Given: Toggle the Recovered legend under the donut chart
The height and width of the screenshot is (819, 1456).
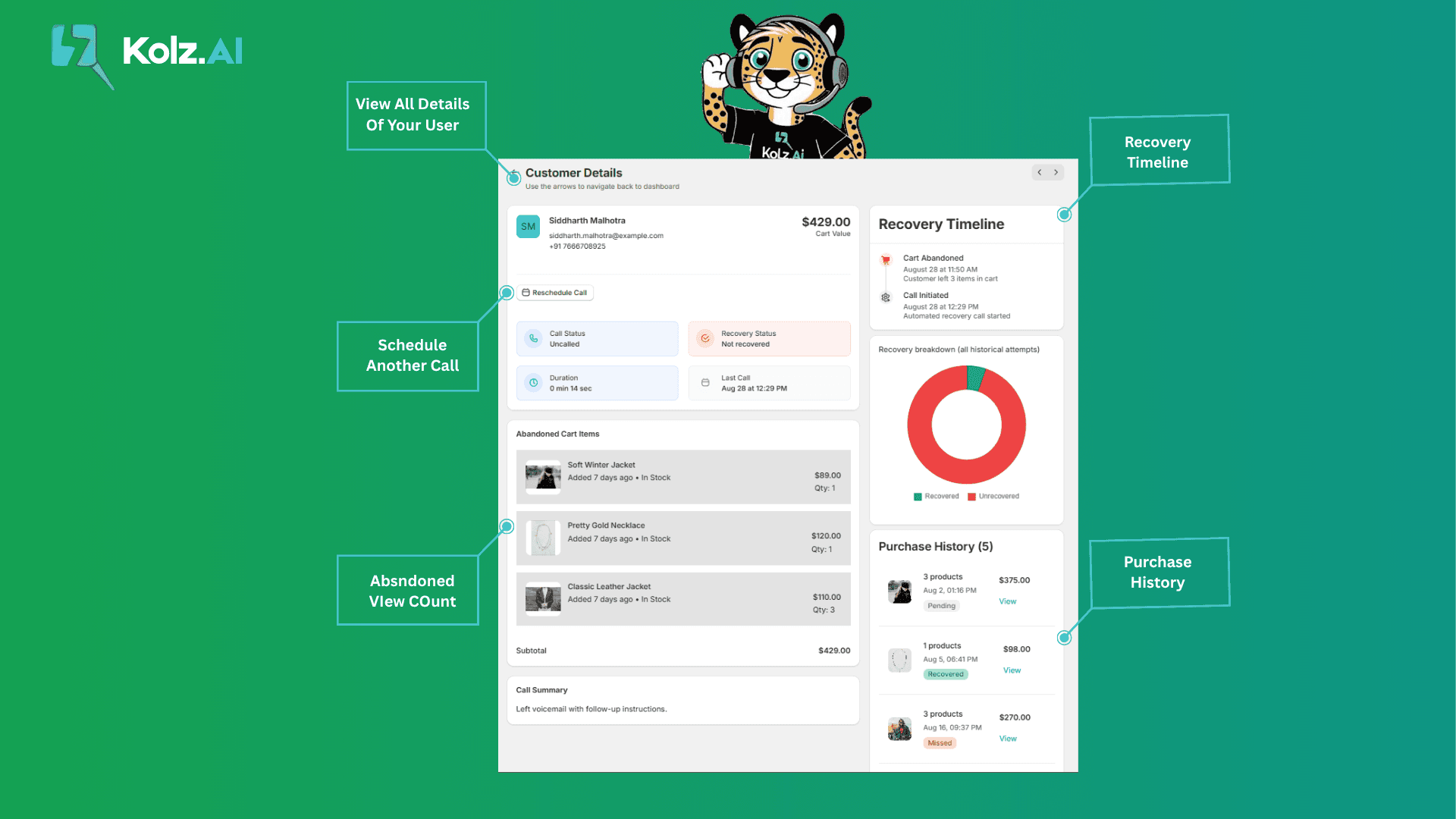Looking at the screenshot, I should pyautogui.click(x=936, y=496).
